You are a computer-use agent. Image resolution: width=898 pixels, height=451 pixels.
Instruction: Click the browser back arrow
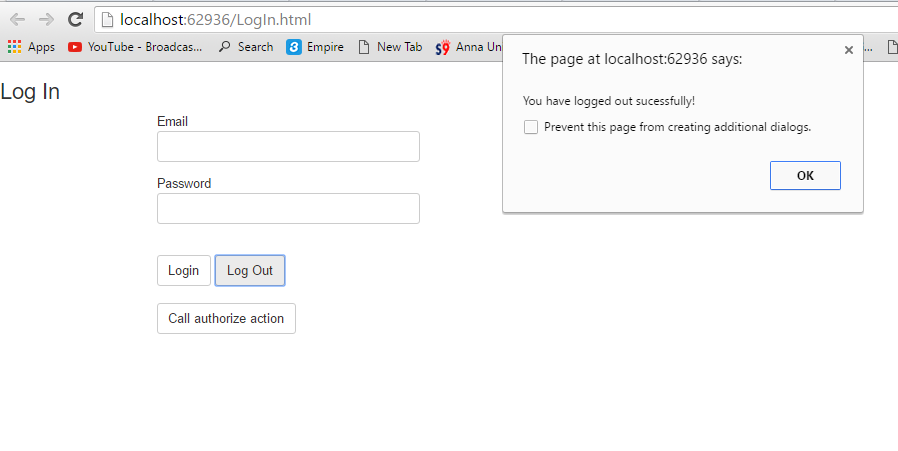point(17,19)
